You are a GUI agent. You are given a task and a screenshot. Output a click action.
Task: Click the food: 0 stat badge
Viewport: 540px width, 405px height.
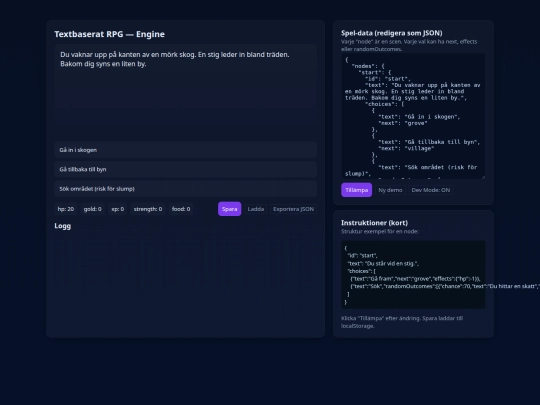pos(181,209)
